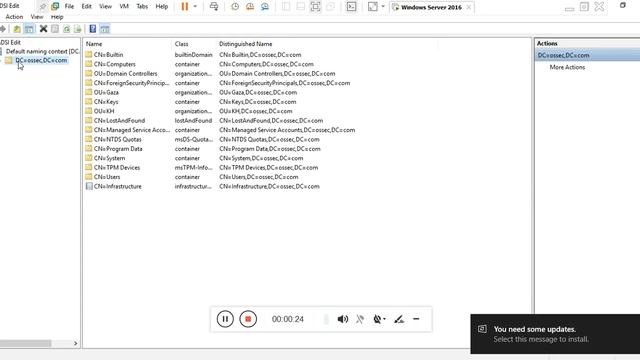Click the recorder pen annotation icon

[x=399, y=319]
